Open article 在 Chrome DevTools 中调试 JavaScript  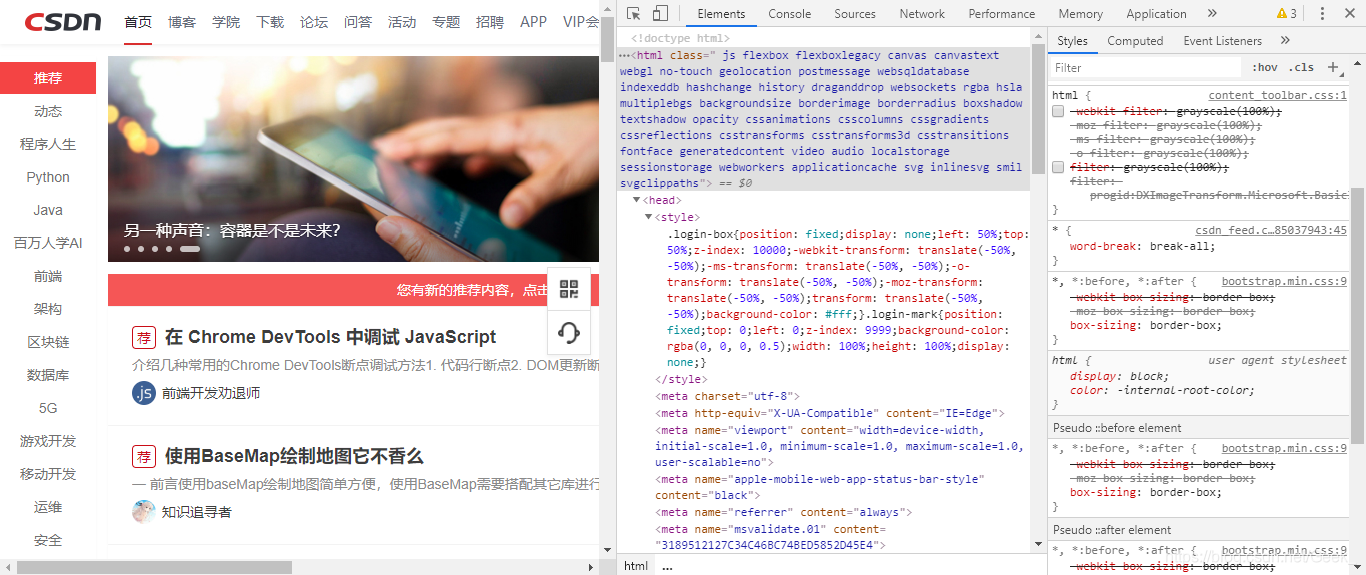coord(331,337)
